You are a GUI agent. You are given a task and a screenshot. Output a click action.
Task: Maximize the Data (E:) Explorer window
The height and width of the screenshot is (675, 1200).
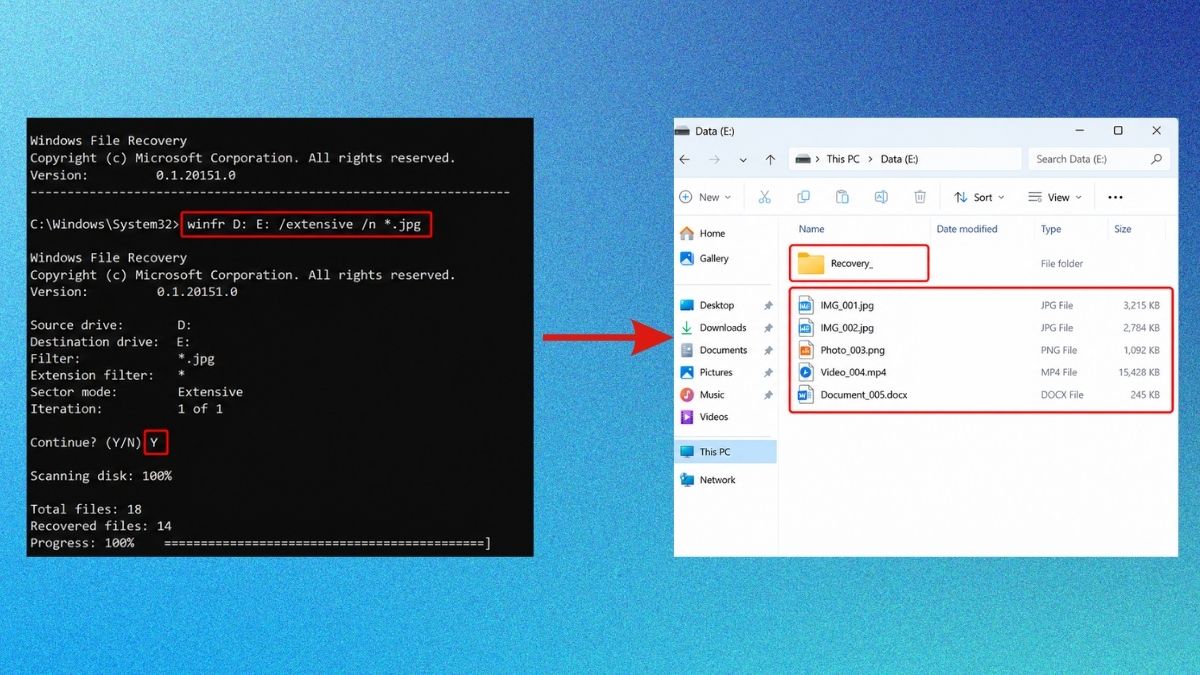click(1118, 131)
